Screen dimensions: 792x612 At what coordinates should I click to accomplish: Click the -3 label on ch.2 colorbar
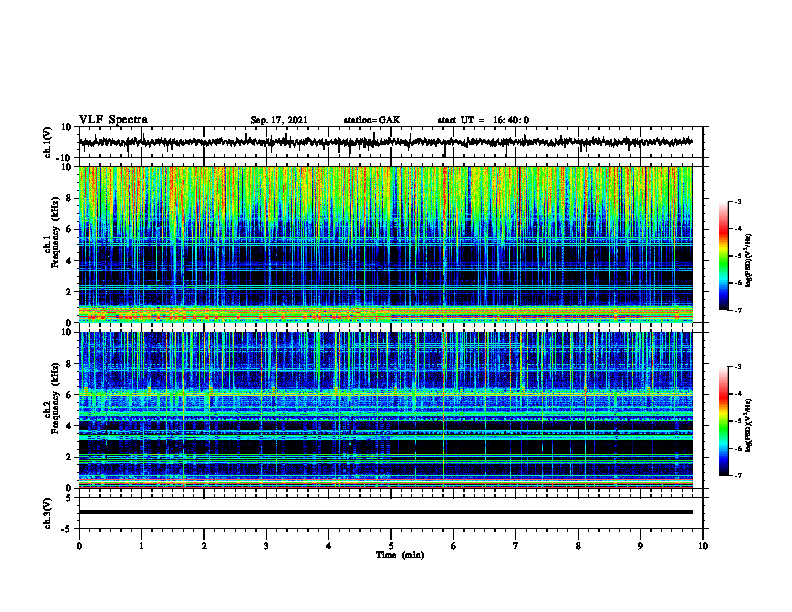[x=737, y=367]
